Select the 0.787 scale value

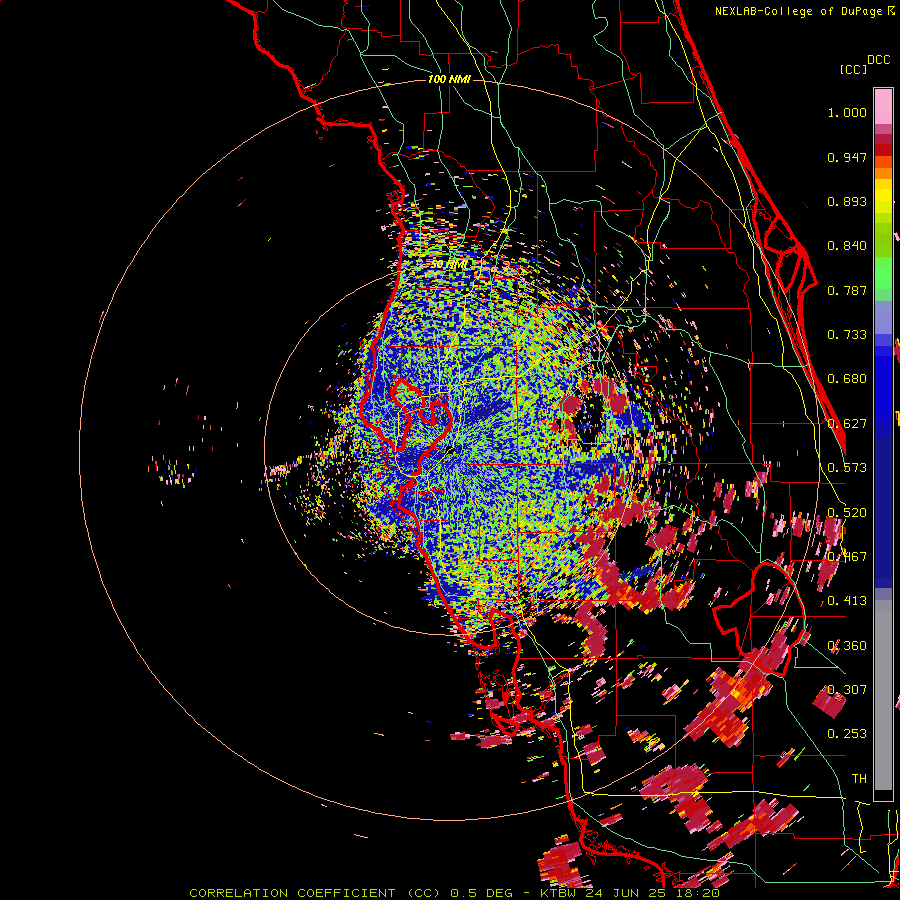coord(847,290)
